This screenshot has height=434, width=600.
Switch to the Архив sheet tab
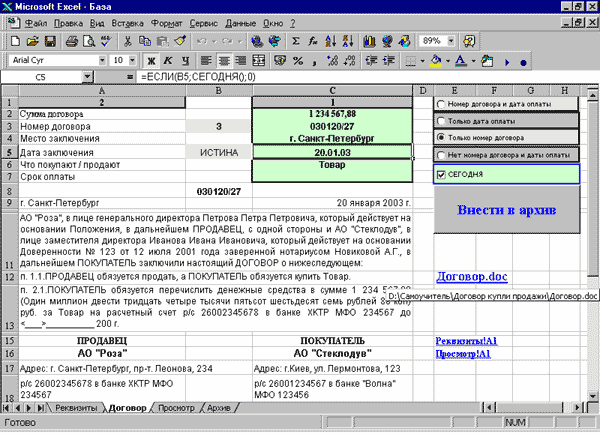pyautogui.click(x=219, y=408)
